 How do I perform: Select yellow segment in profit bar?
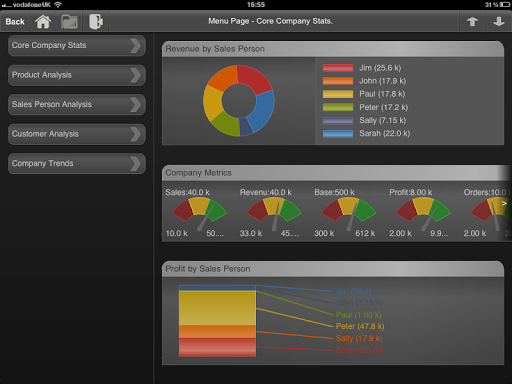coord(217,308)
